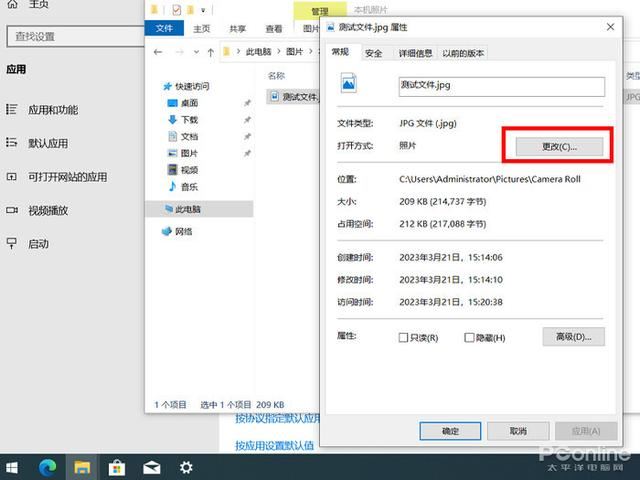
Task: Cancel the properties dialog (取消)
Action: click(x=518, y=431)
